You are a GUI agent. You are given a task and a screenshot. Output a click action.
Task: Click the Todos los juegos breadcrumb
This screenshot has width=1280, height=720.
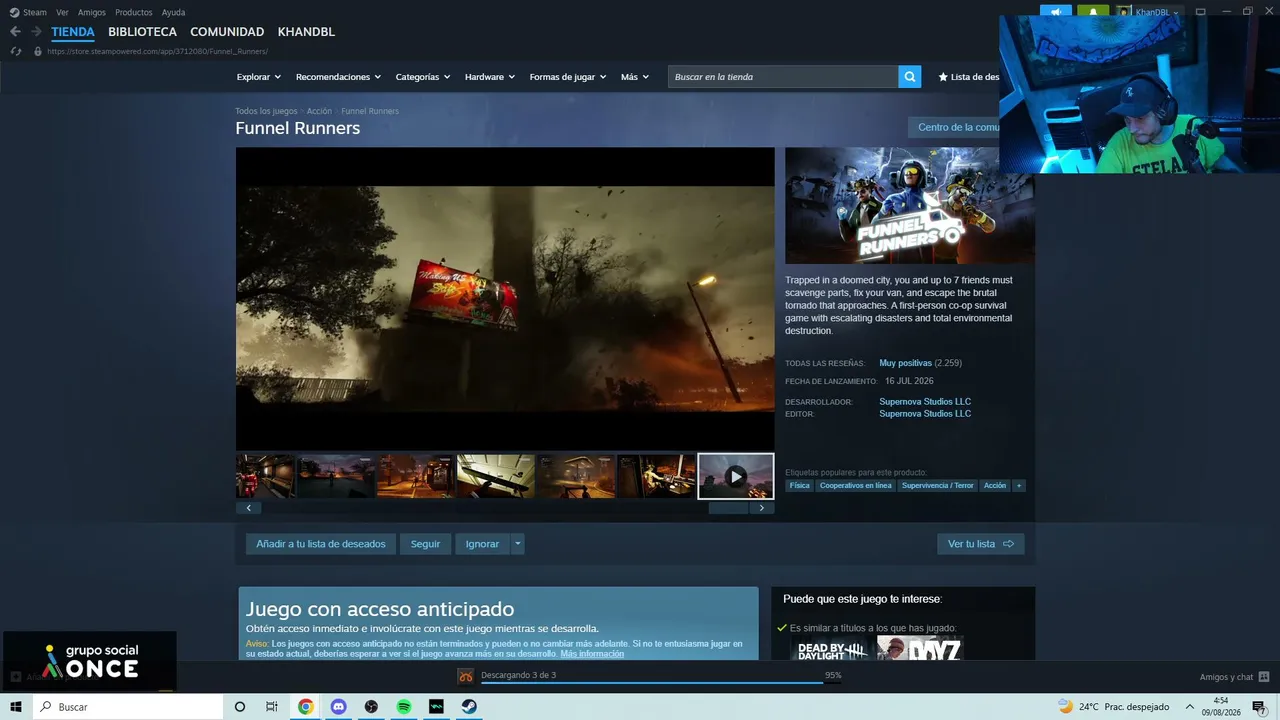(x=266, y=111)
